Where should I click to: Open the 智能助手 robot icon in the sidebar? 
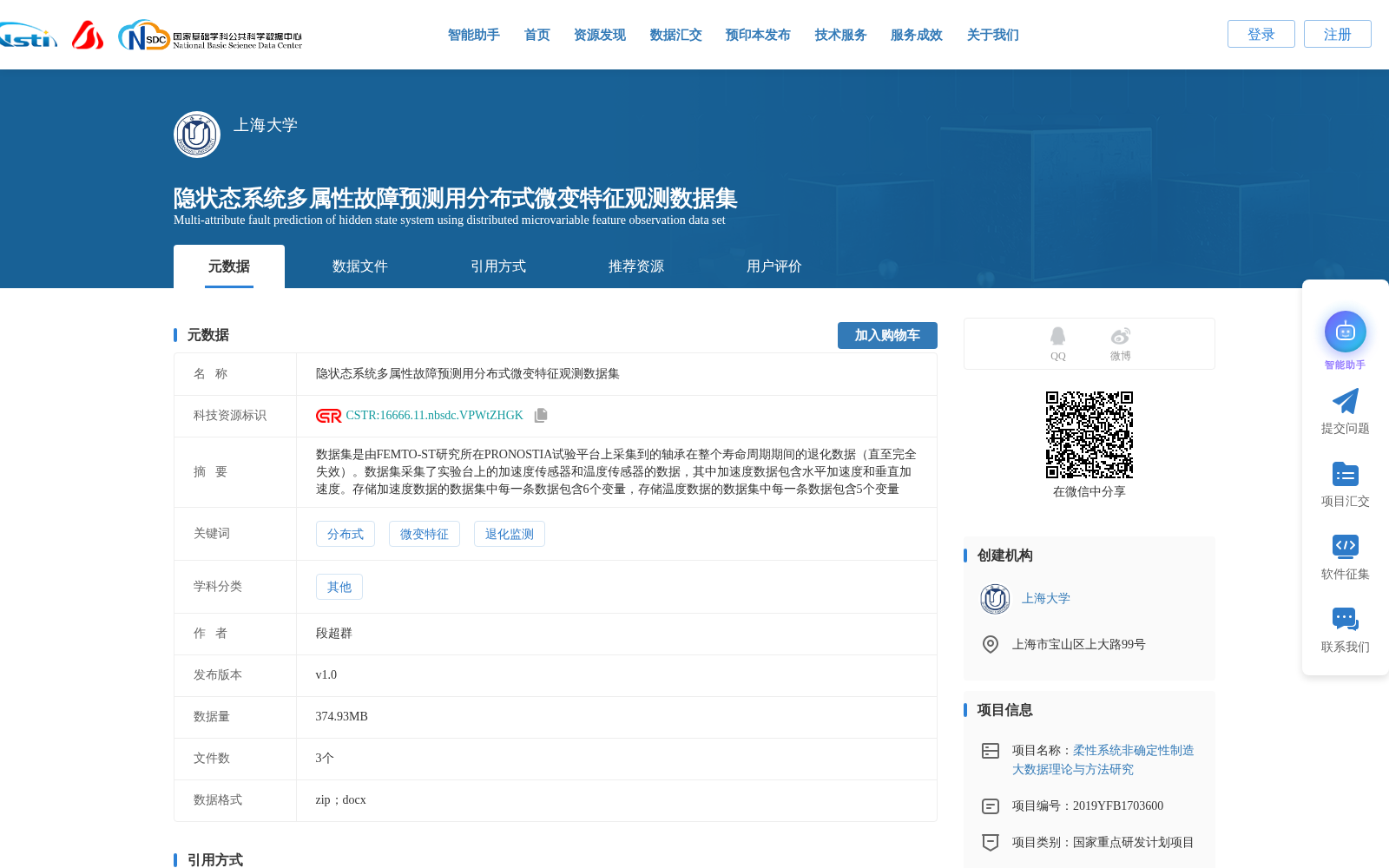click(1346, 332)
